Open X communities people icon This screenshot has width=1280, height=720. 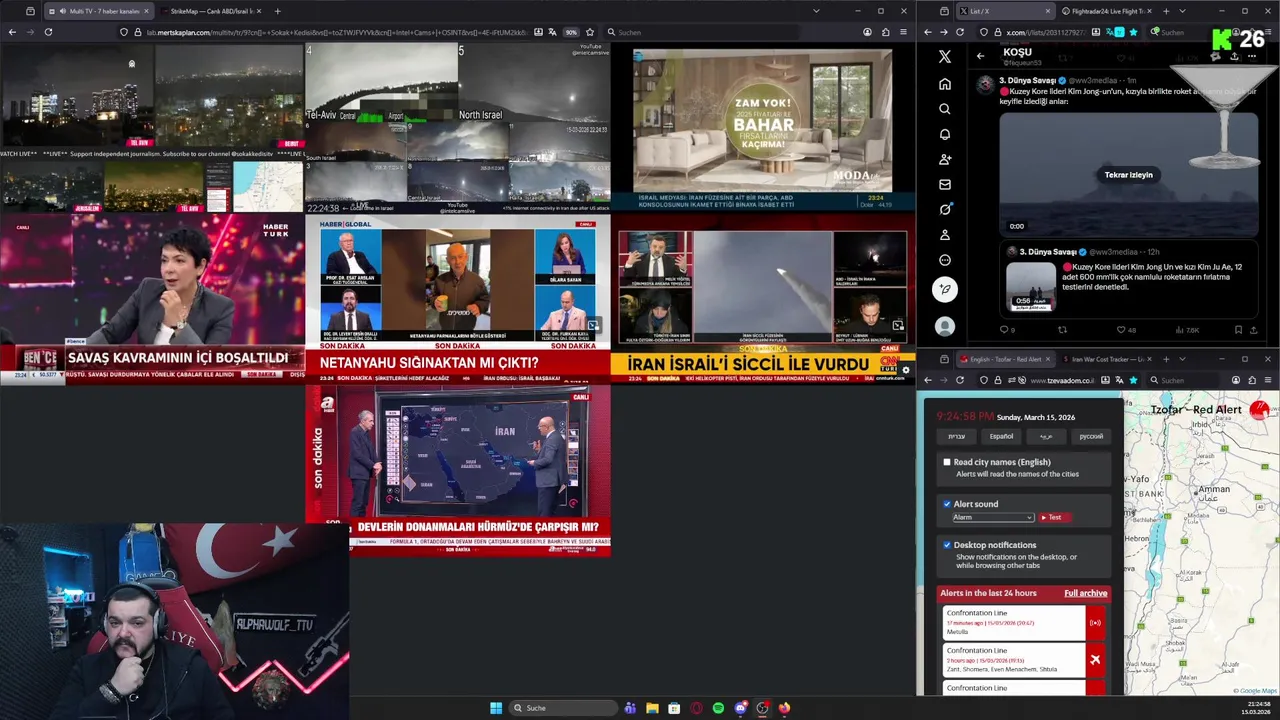944,159
